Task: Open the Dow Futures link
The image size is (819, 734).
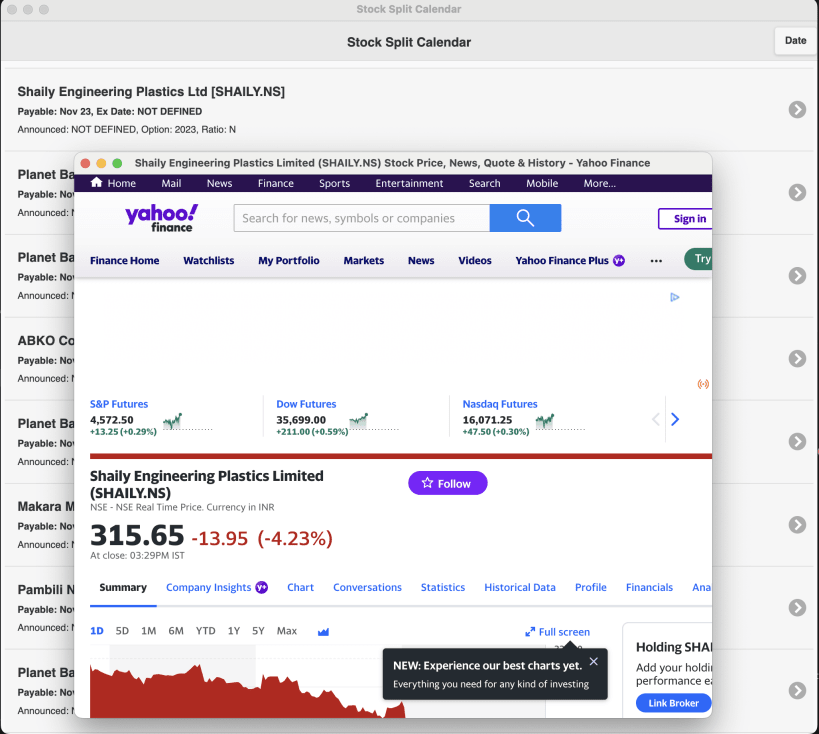Action: click(x=306, y=404)
